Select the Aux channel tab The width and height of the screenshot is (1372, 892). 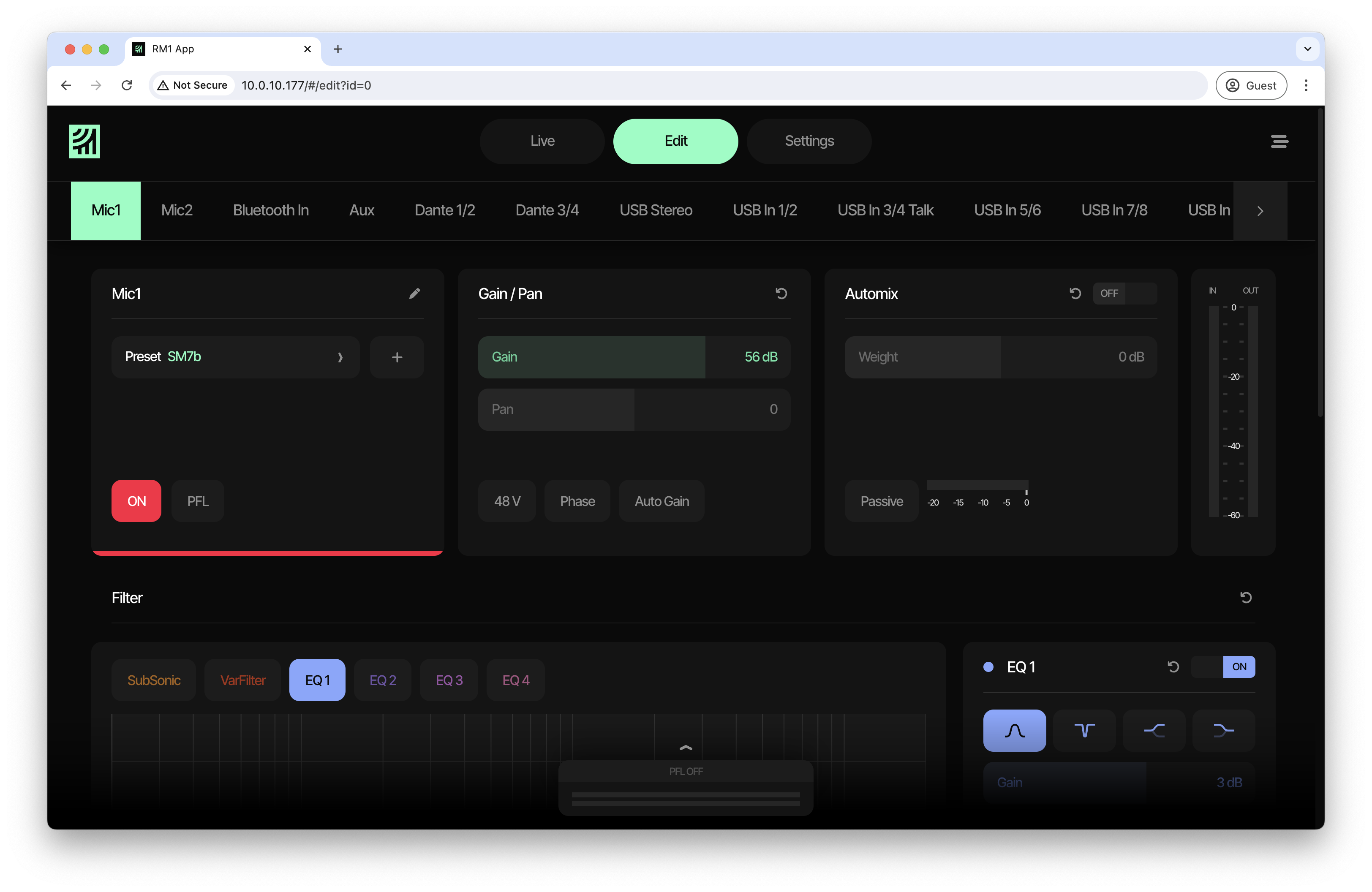tap(362, 211)
